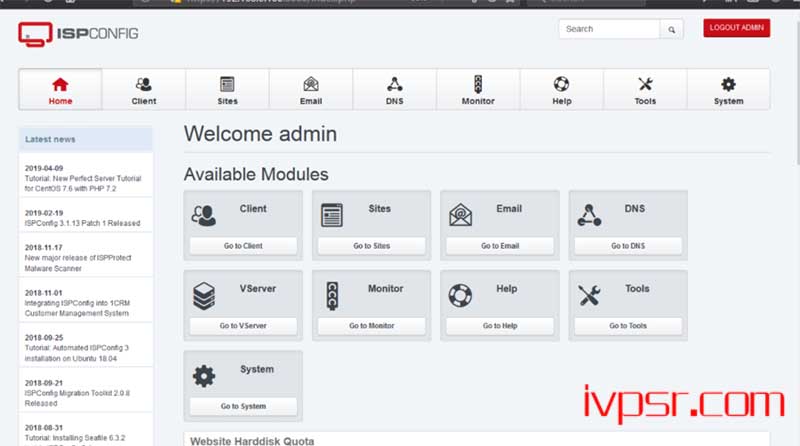Open the Monitor tab label
800x446 pixels.
point(478,101)
